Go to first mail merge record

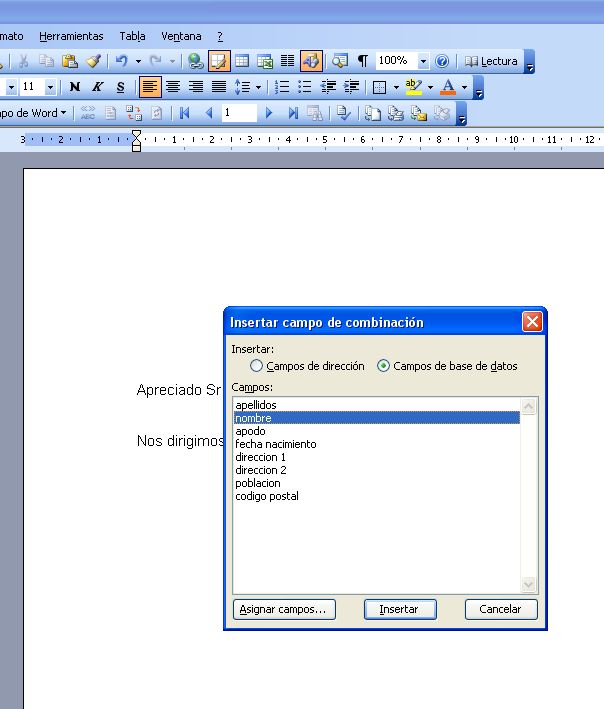(x=185, y=113)
